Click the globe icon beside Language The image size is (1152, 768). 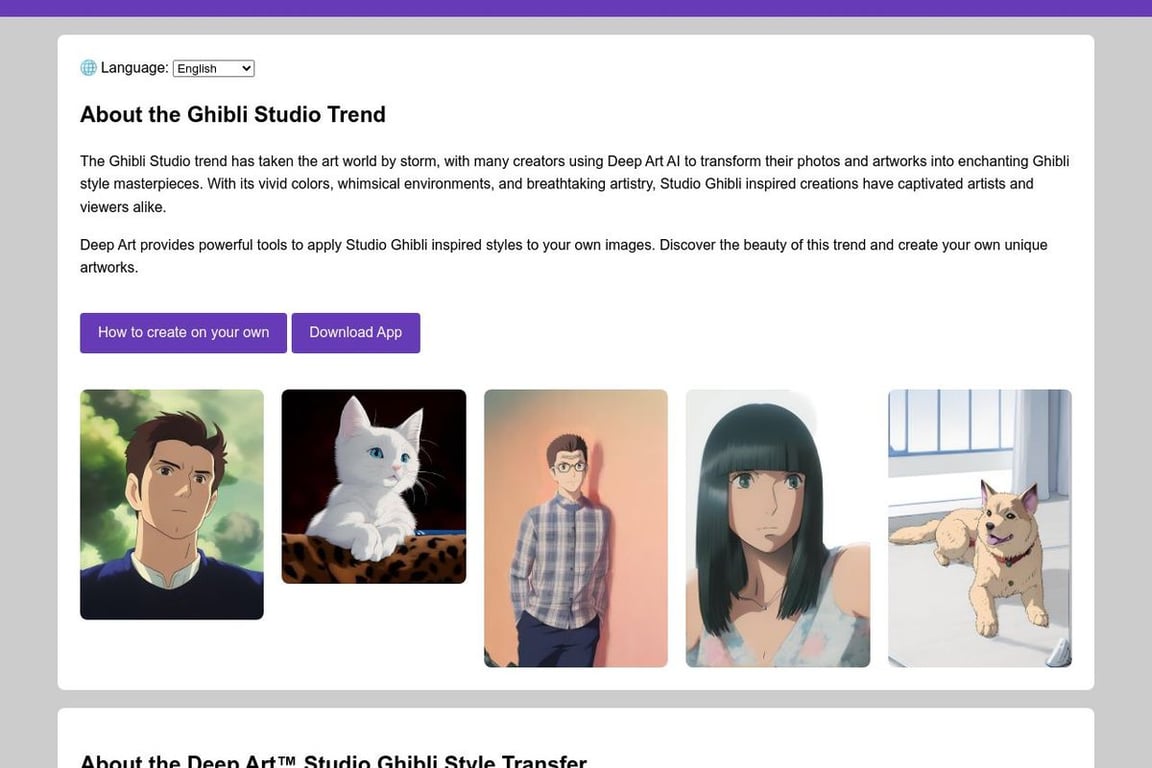pos(88,68)
